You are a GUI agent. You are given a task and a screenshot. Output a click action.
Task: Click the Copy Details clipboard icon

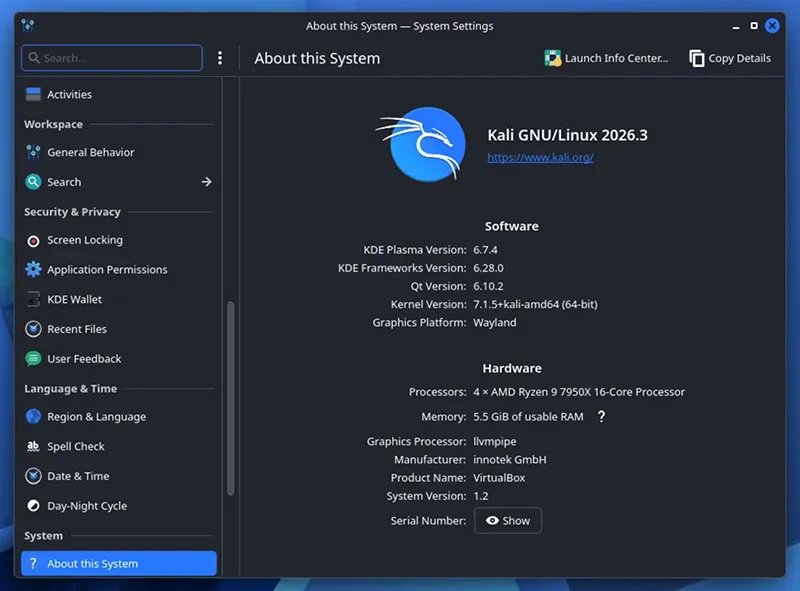pos(696,58)
